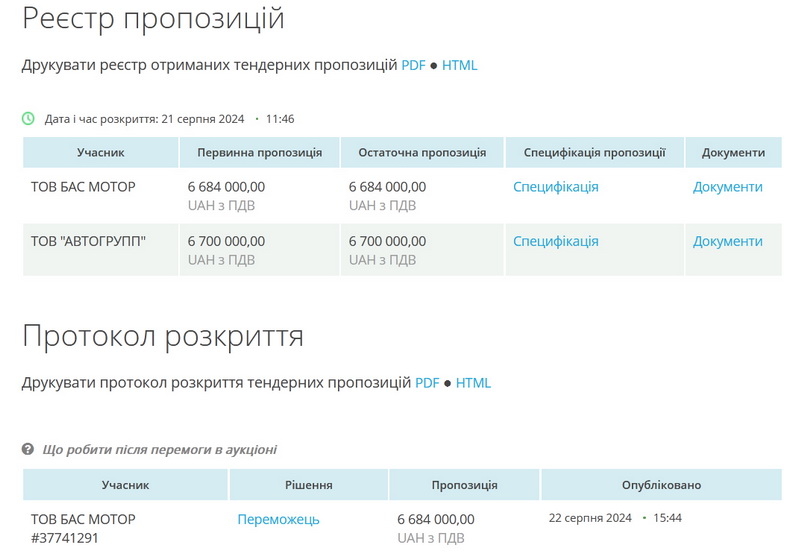The height and width of the screenshot is (560, 798).
Task: Open PDF of the received proposals registry
Action: [x=413, y=65]
